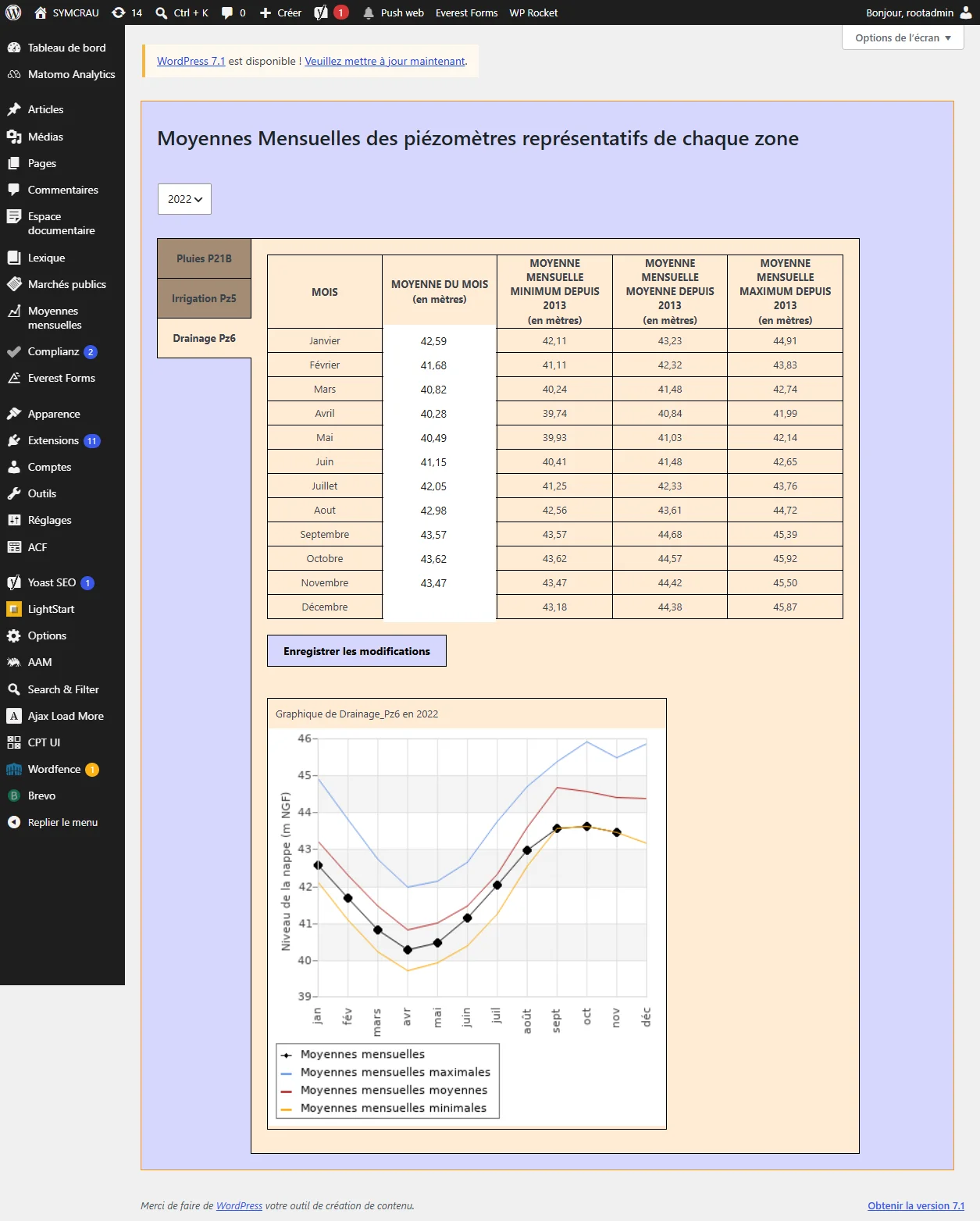Open the Réglages menu item

(x=62, y=520)
